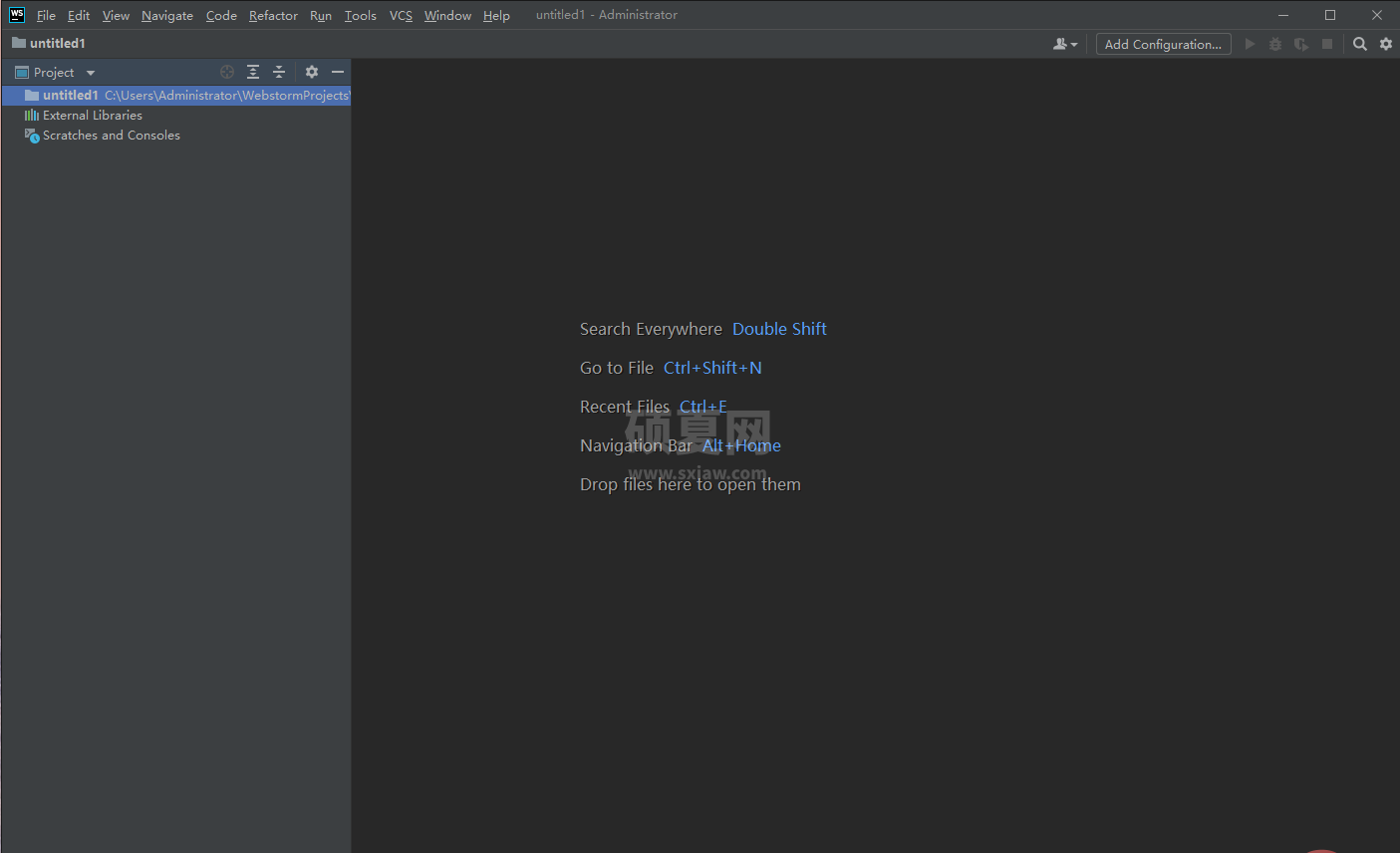Image resolution: width=1400 pixels, height=853 pixels.
Task: Click Select Opened File target icon
Action: [x=227, y=72]
